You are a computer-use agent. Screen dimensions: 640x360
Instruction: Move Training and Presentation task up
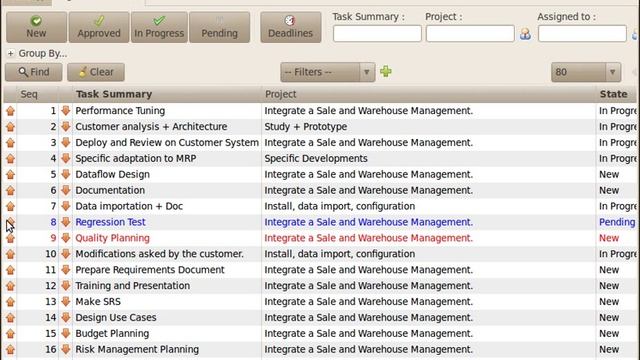tap(10, 286)
